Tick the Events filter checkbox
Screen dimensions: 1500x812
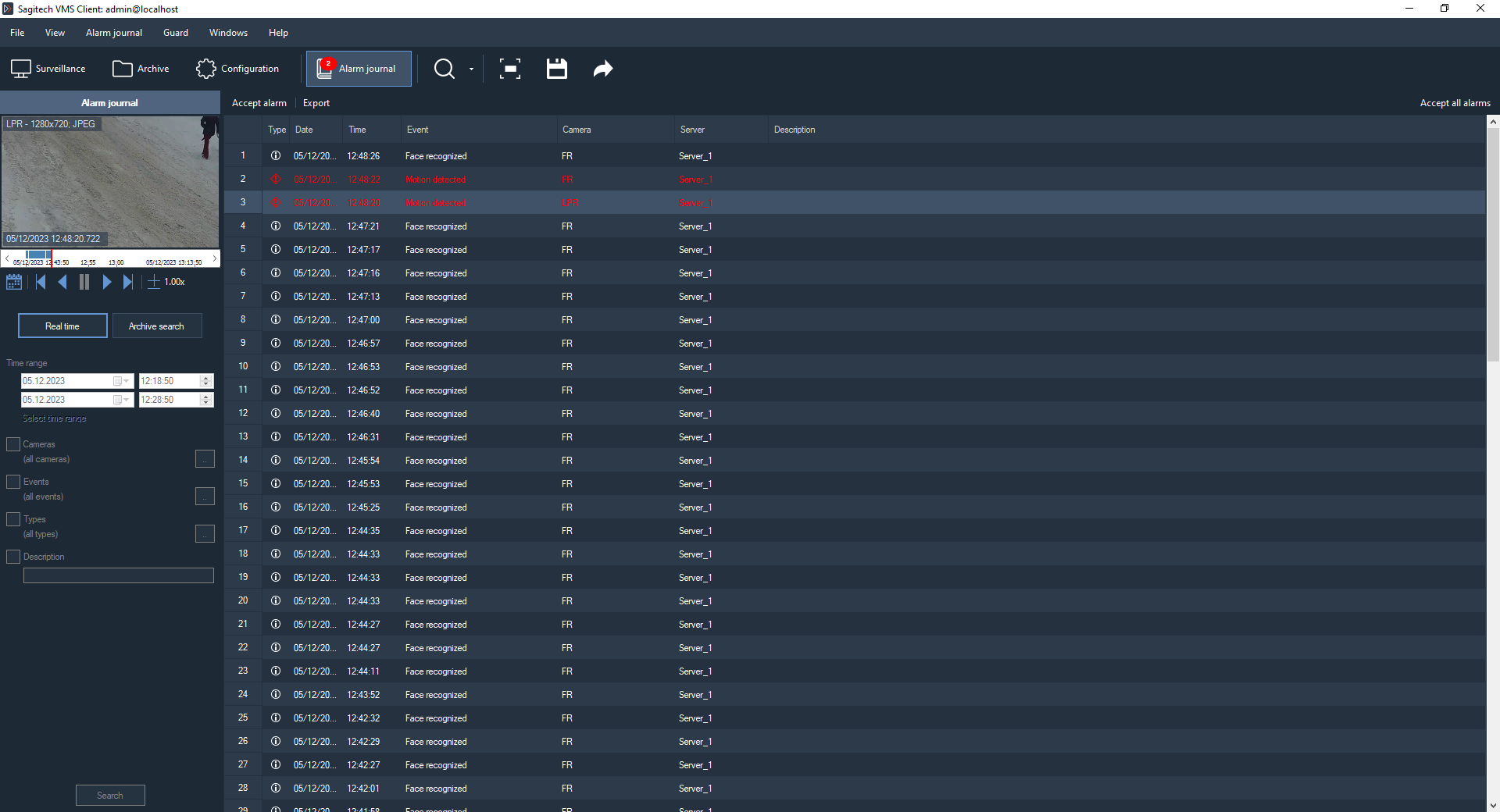click(13, 482)
